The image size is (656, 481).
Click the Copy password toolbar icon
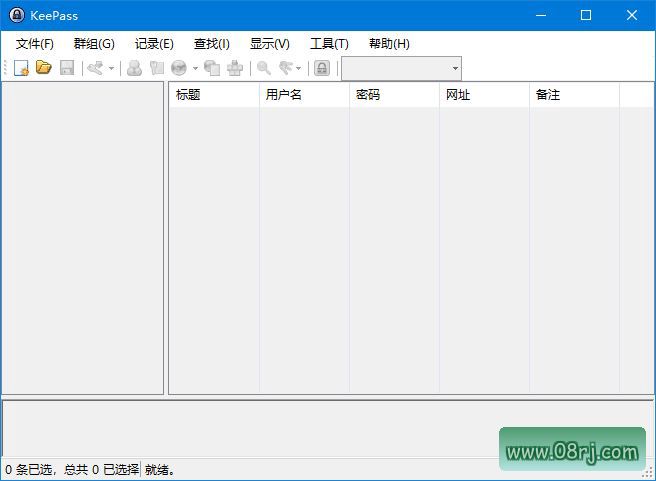157,68
